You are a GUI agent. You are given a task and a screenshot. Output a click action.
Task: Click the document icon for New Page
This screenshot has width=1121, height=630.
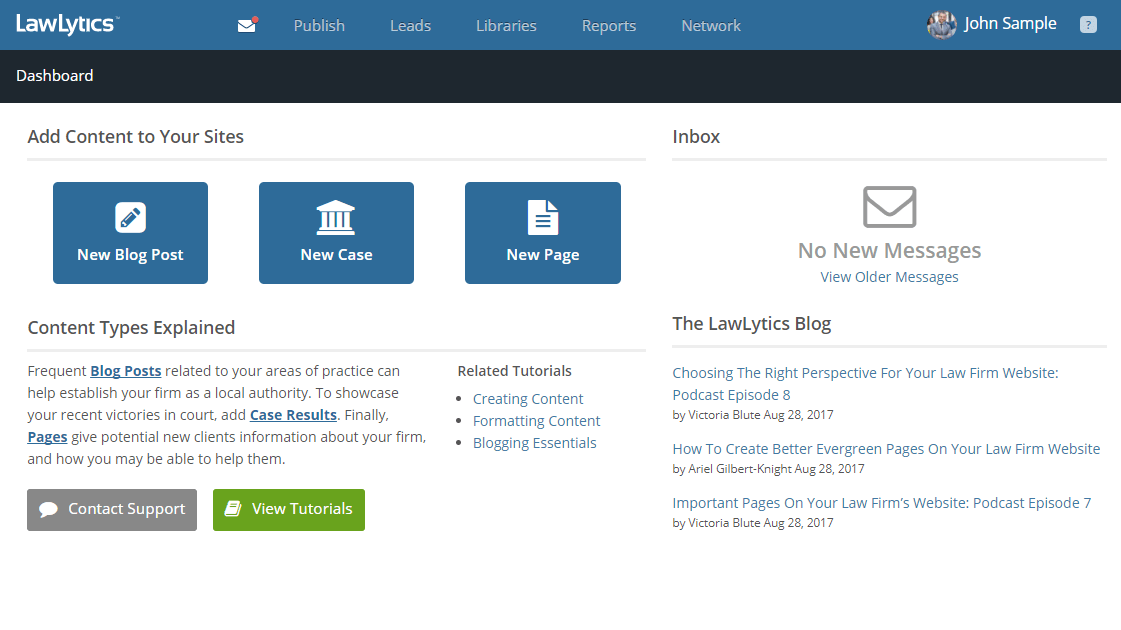click(542, 217)
